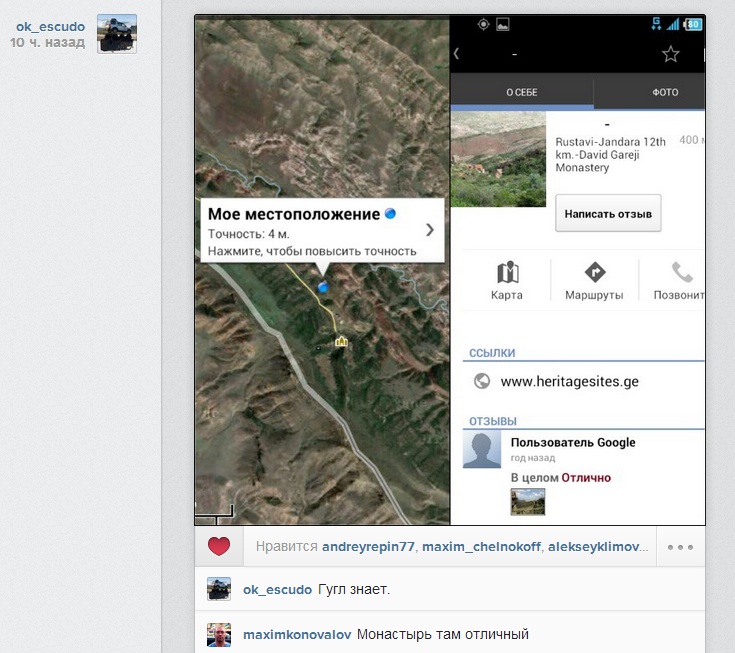Screen dimensions: 735x653
Task: Click the Гугл знает caption text
Action: pos(354,589)
